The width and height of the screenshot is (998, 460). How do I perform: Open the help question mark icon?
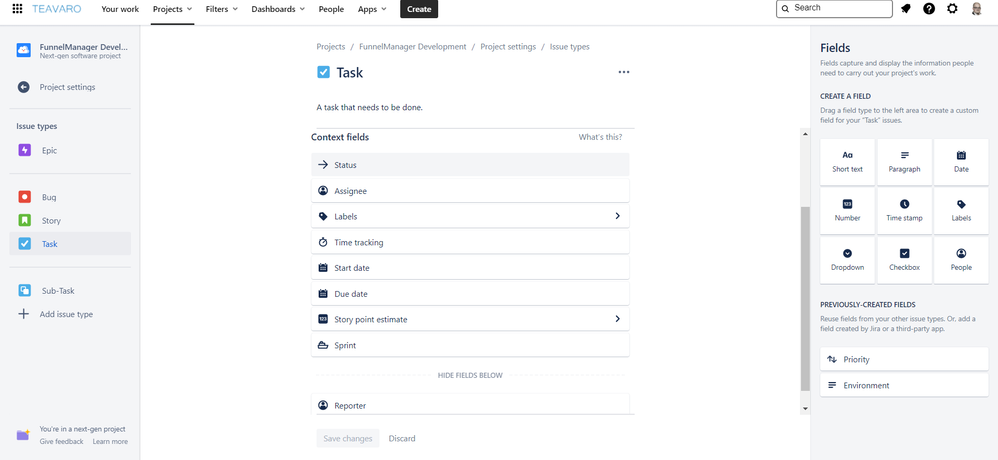click(929, 9)
